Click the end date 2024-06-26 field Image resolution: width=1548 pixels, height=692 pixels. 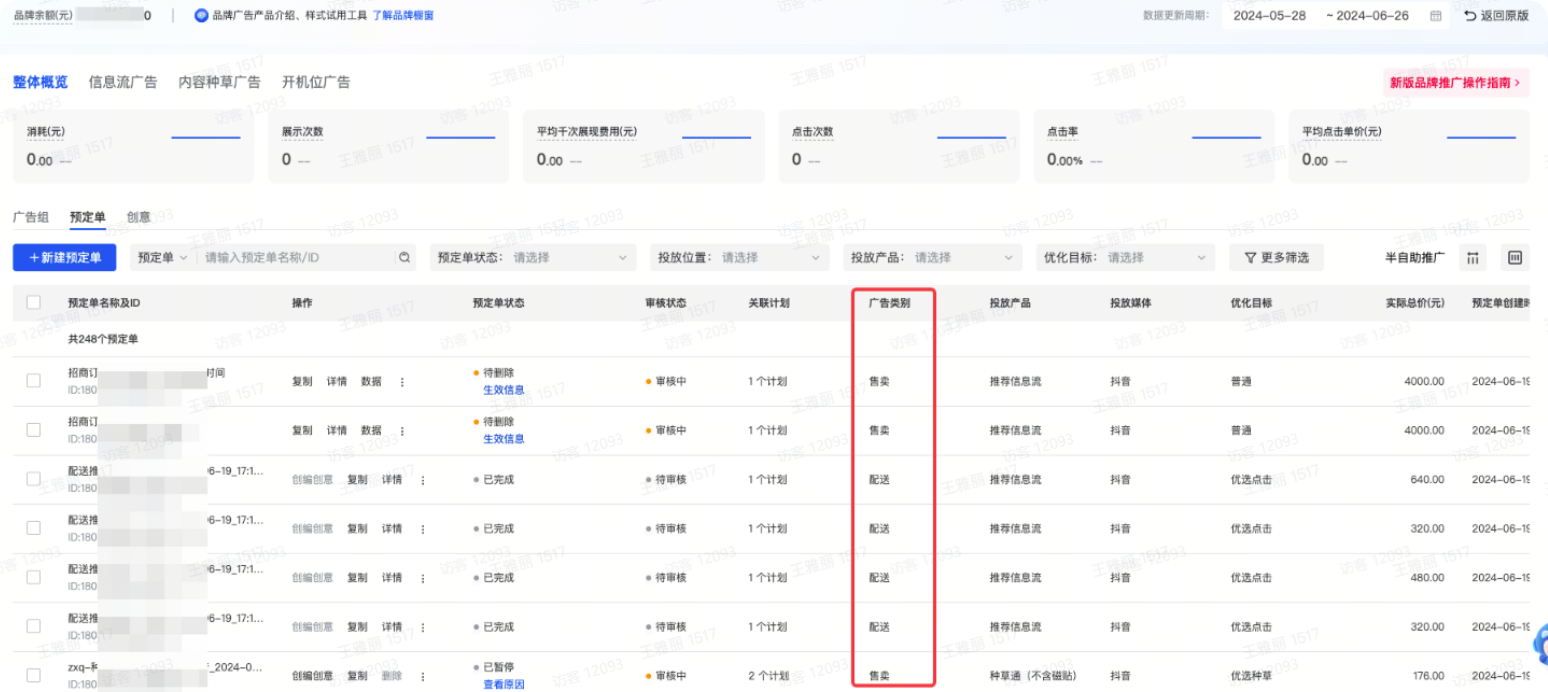pyautogui.click(x=1373, y=16)
